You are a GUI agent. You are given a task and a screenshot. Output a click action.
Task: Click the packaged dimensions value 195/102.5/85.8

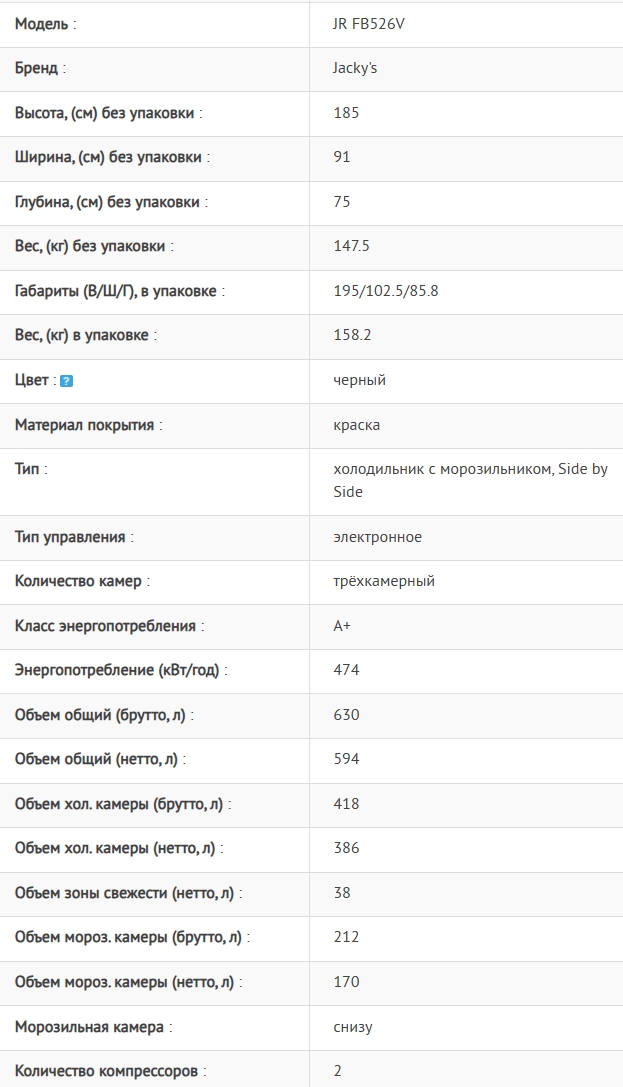tap(385, 290)
